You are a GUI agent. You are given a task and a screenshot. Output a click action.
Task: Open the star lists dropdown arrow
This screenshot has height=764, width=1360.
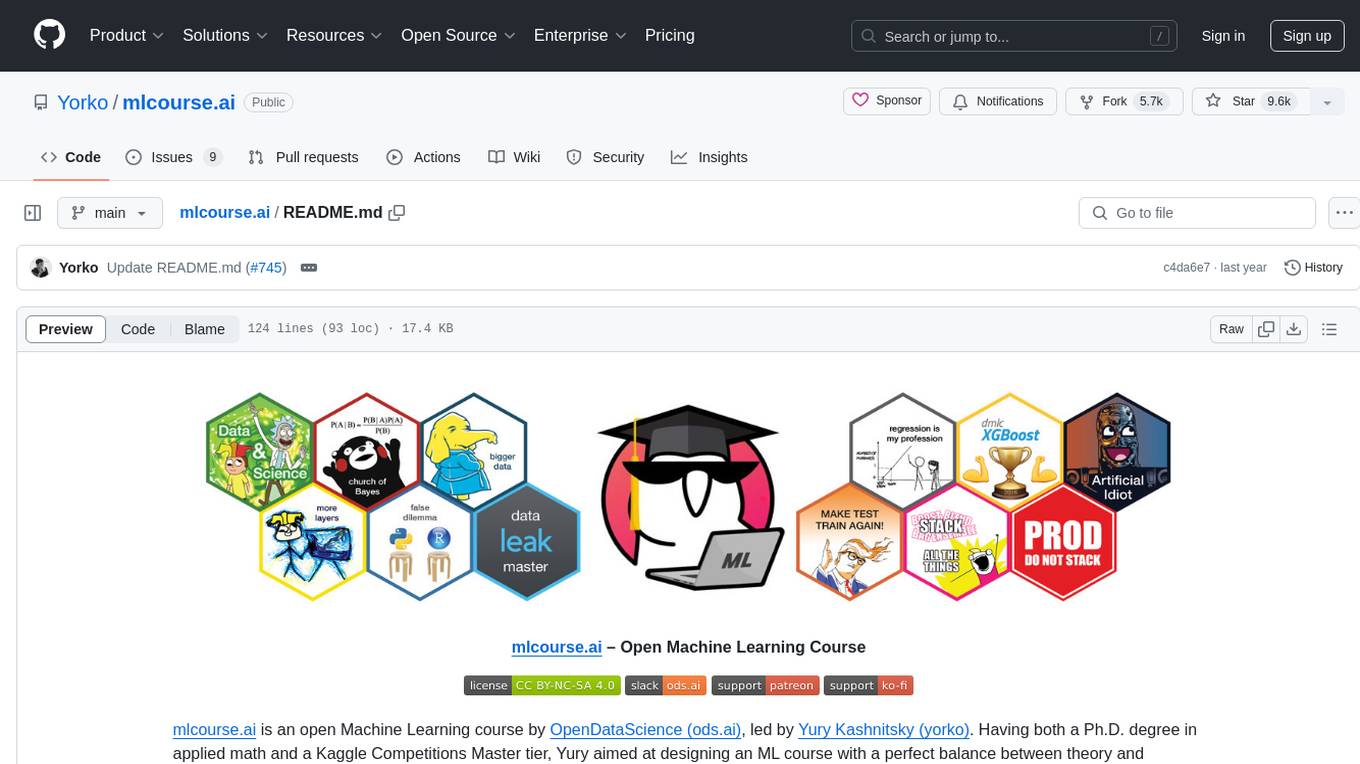1327,102
